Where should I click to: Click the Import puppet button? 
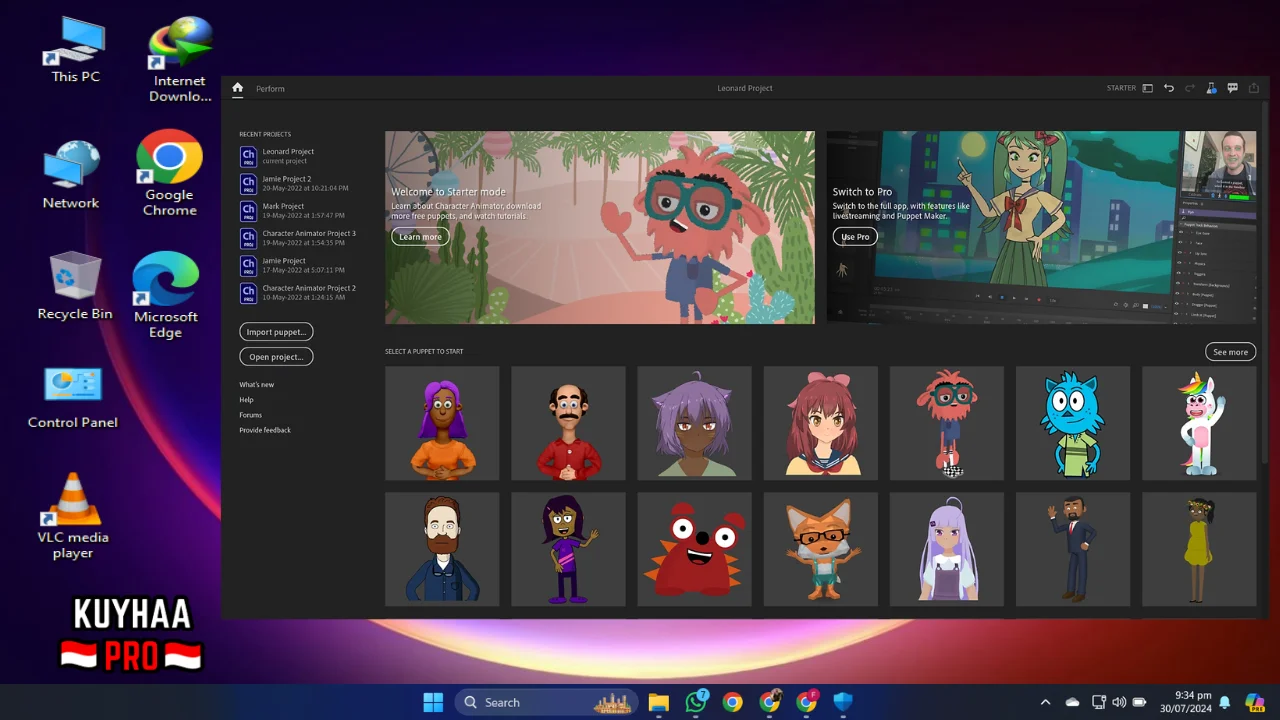pyautogui.click(x=276, y=332)
